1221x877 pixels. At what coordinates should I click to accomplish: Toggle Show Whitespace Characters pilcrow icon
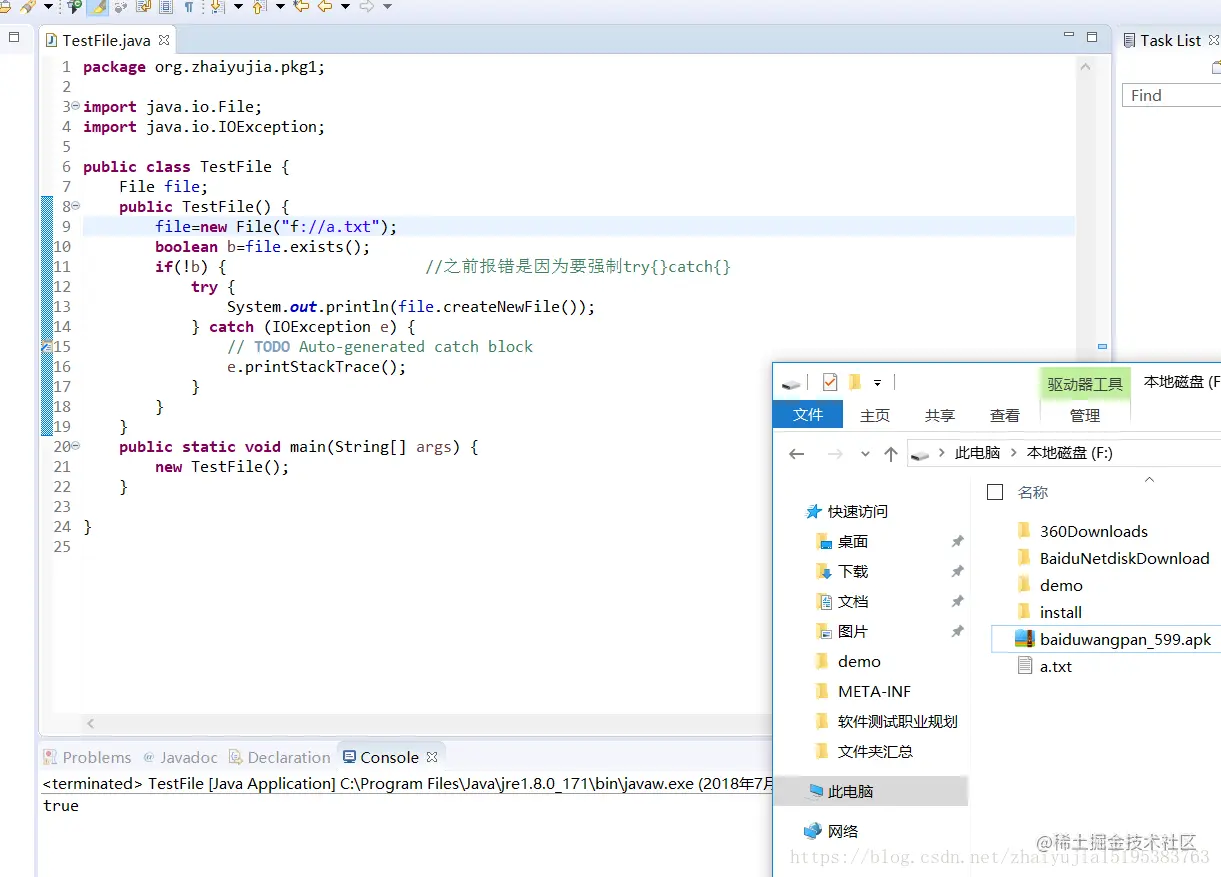click(x=188, y=6)
